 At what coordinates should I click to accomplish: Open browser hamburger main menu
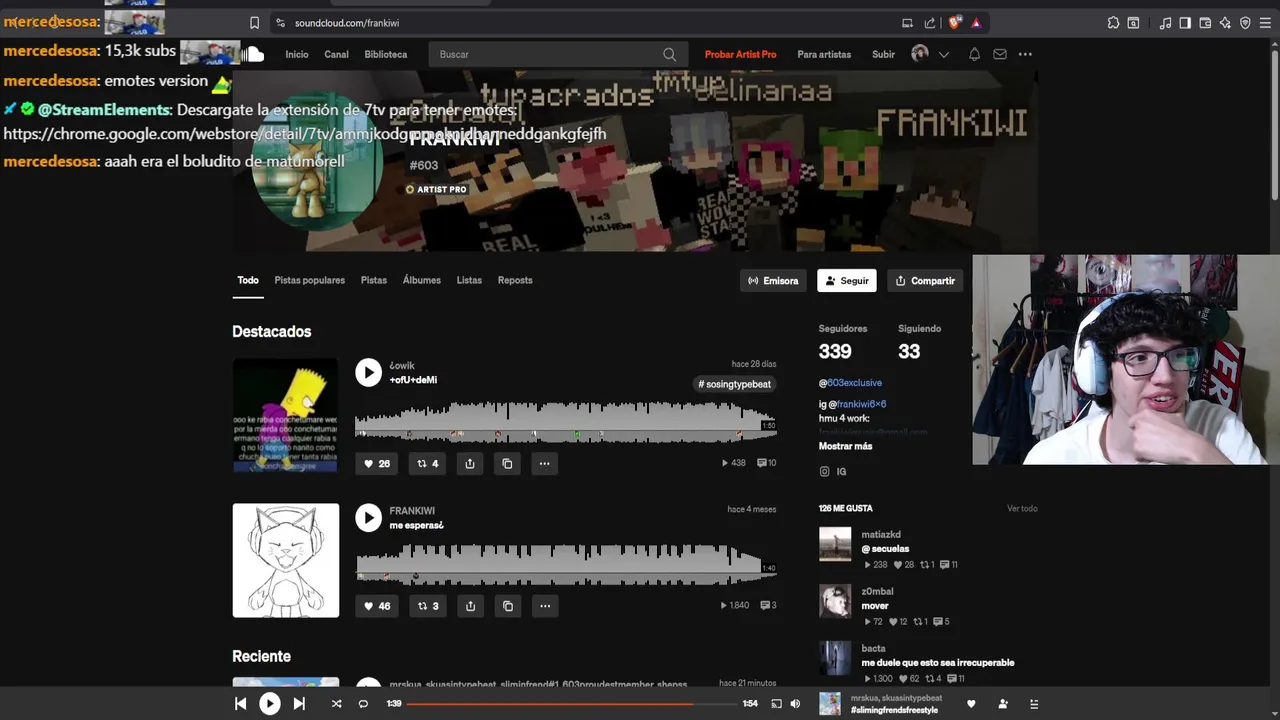pyautogui.click(x=1266, y=23)
